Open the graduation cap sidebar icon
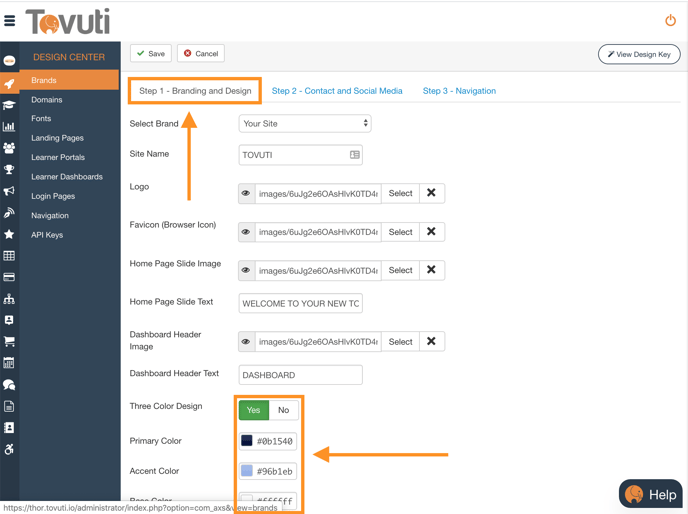The width and height of the screenshot is (688, 514). [9, 105]
